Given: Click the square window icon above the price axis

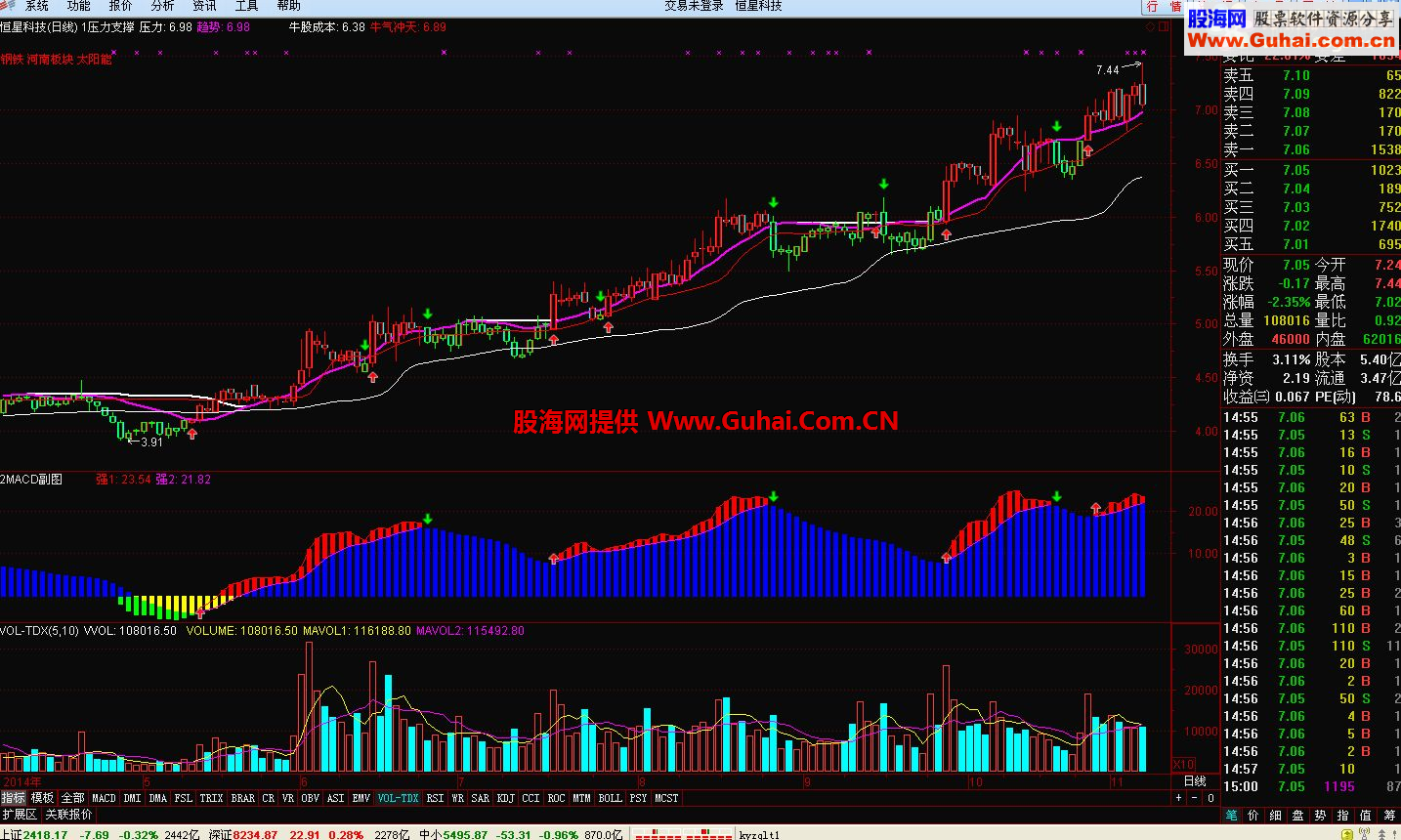Looking at the screenshot, I should [1163, 27].
